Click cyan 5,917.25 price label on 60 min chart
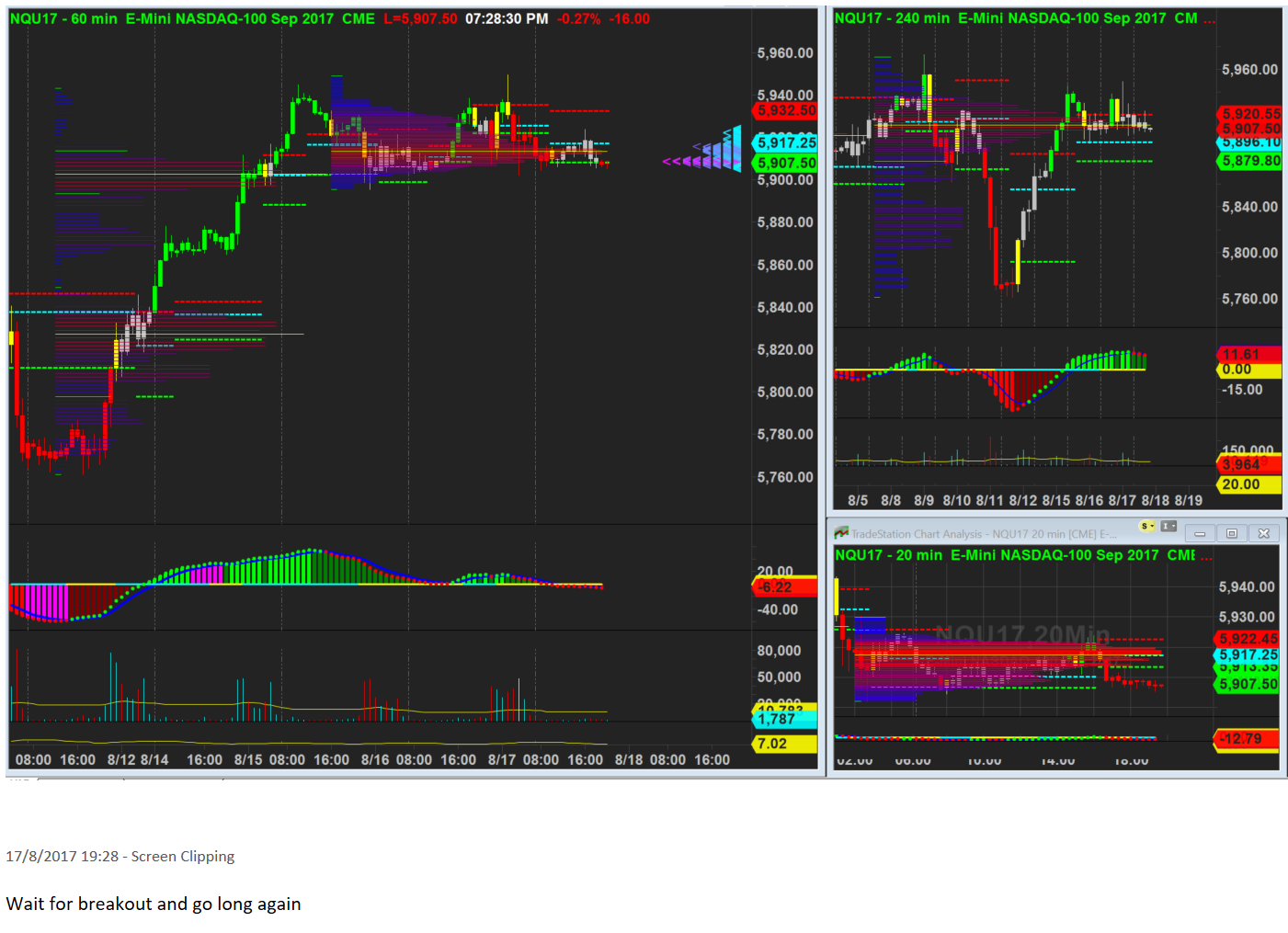The width and height of the screenshot is (1288, 933). 785,142
